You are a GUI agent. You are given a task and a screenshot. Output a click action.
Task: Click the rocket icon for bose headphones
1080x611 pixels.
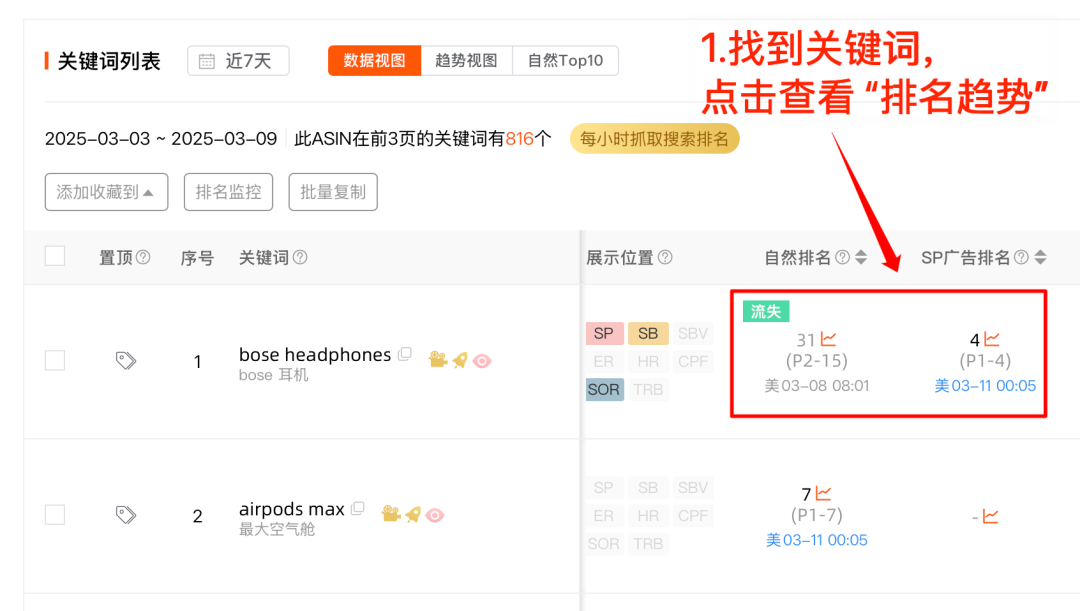coord(459,360)
